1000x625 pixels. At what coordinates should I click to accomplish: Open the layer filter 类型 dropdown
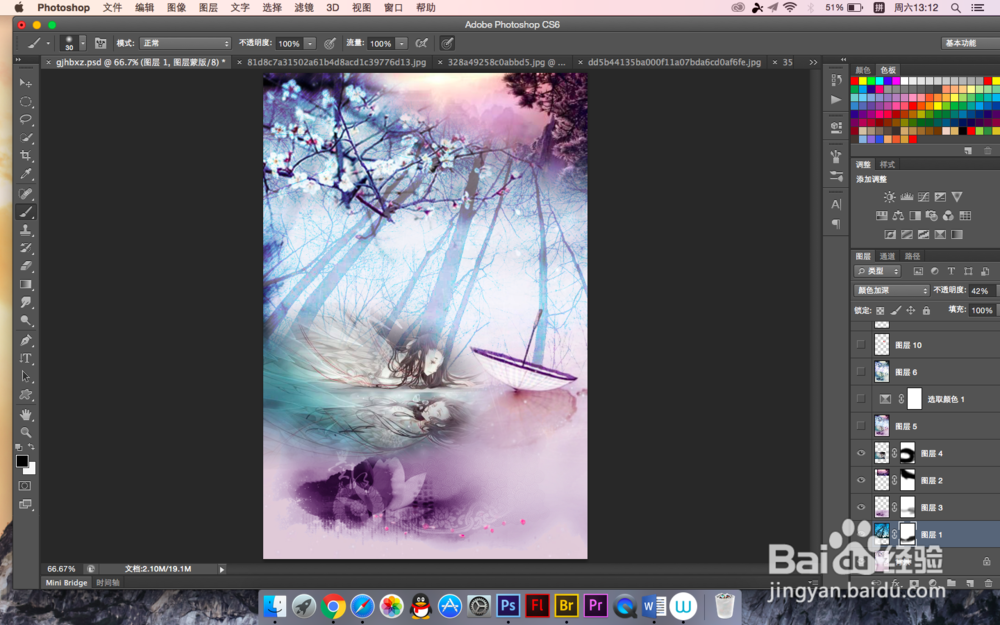878,271
